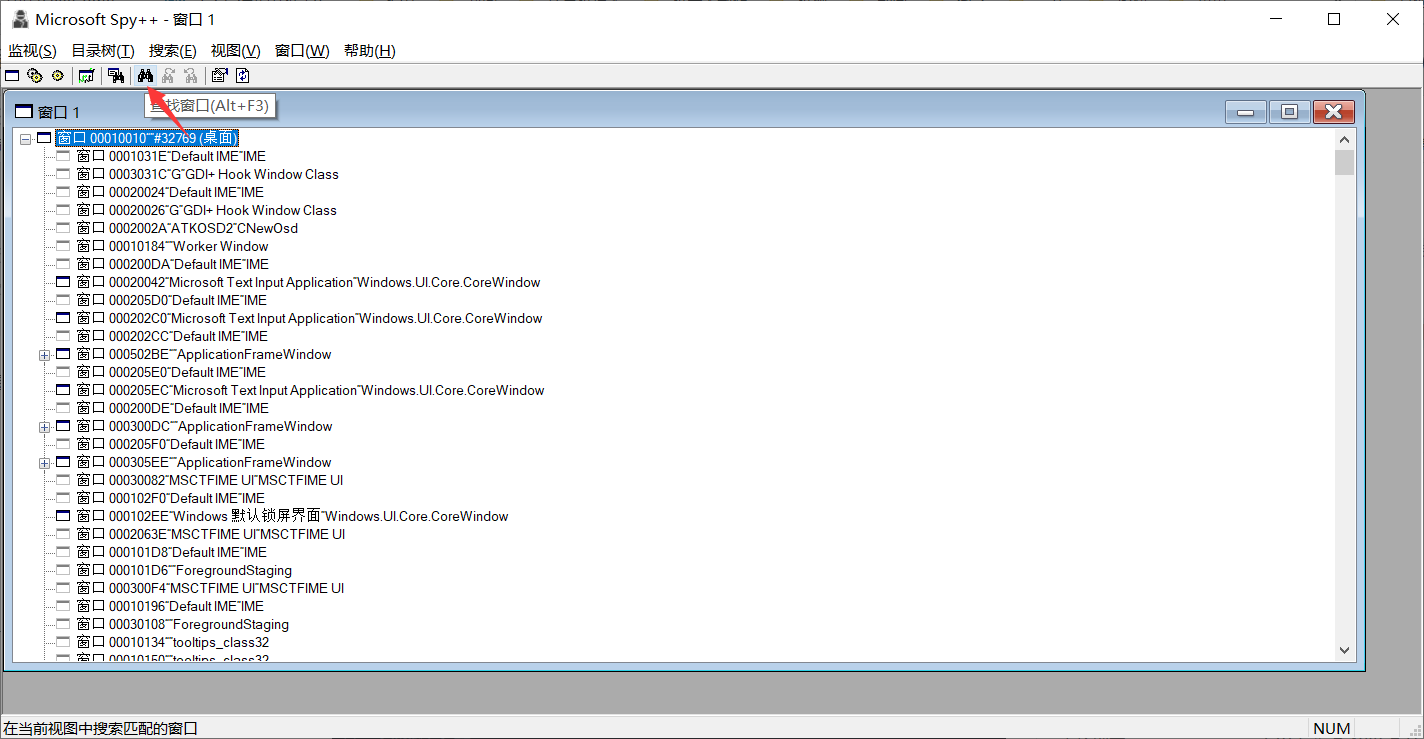
Task: Select window 00030108 ForegroundStaging
Action: point(183,624)
